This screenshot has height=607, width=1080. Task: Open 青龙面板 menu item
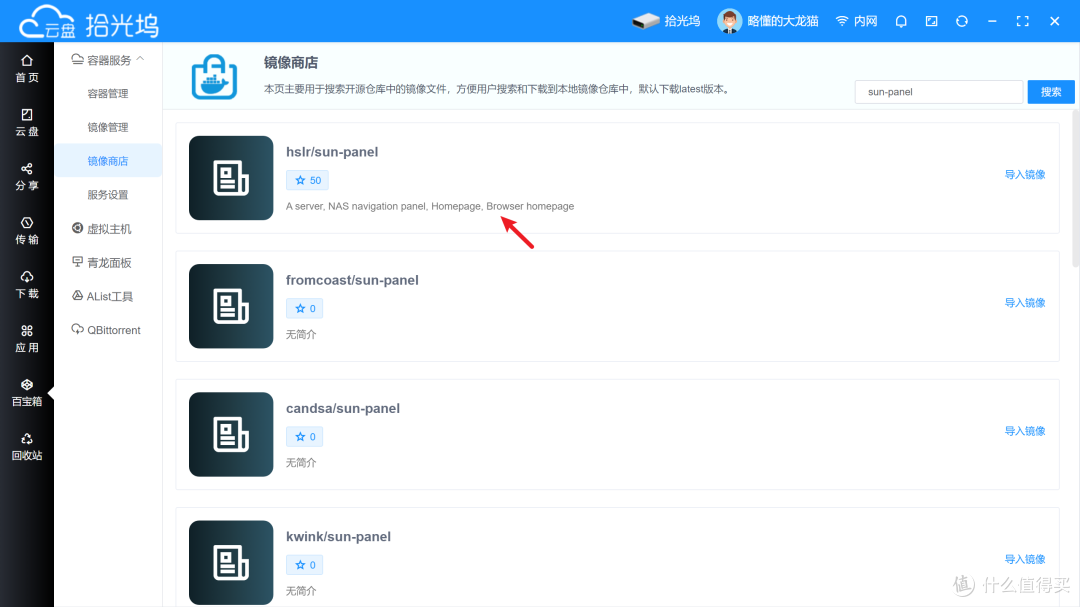[102, 263]
